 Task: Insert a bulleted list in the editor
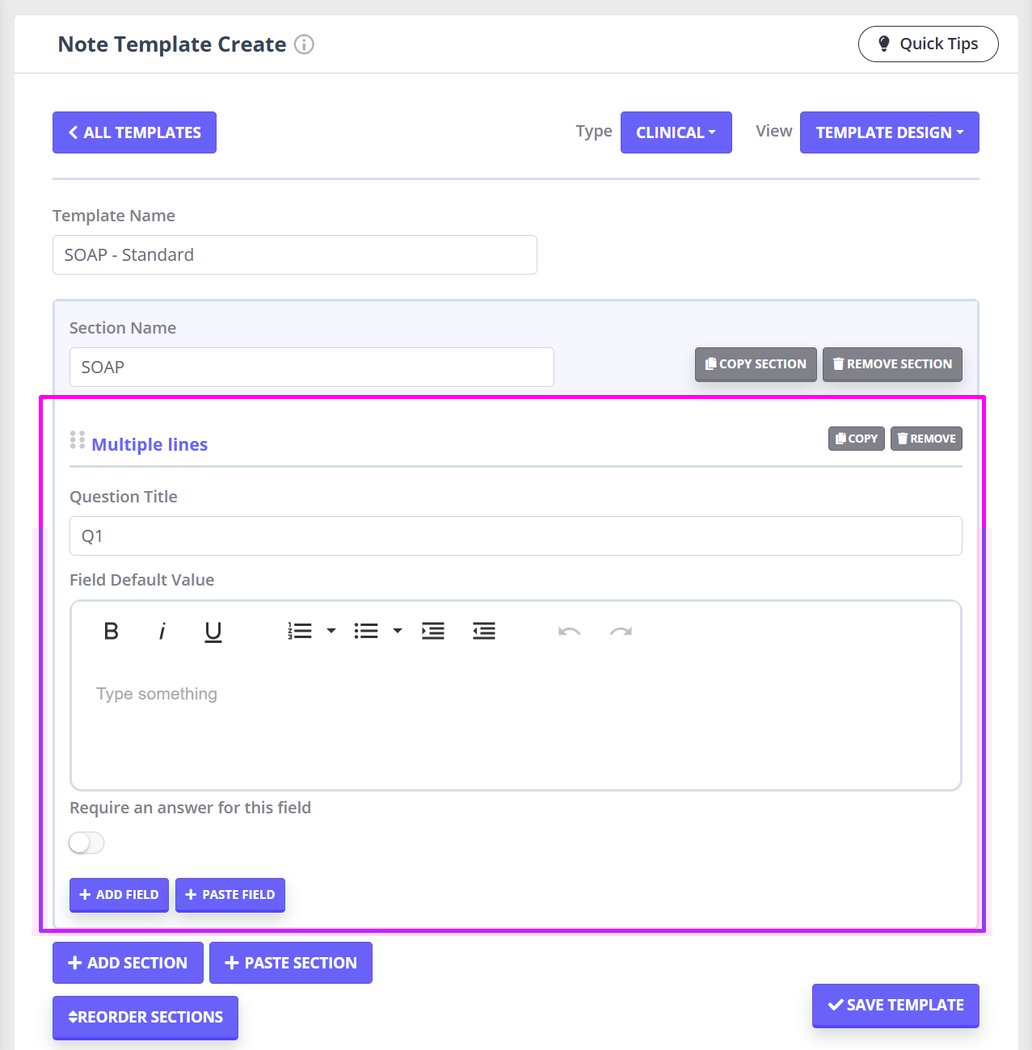coord(366,630)
